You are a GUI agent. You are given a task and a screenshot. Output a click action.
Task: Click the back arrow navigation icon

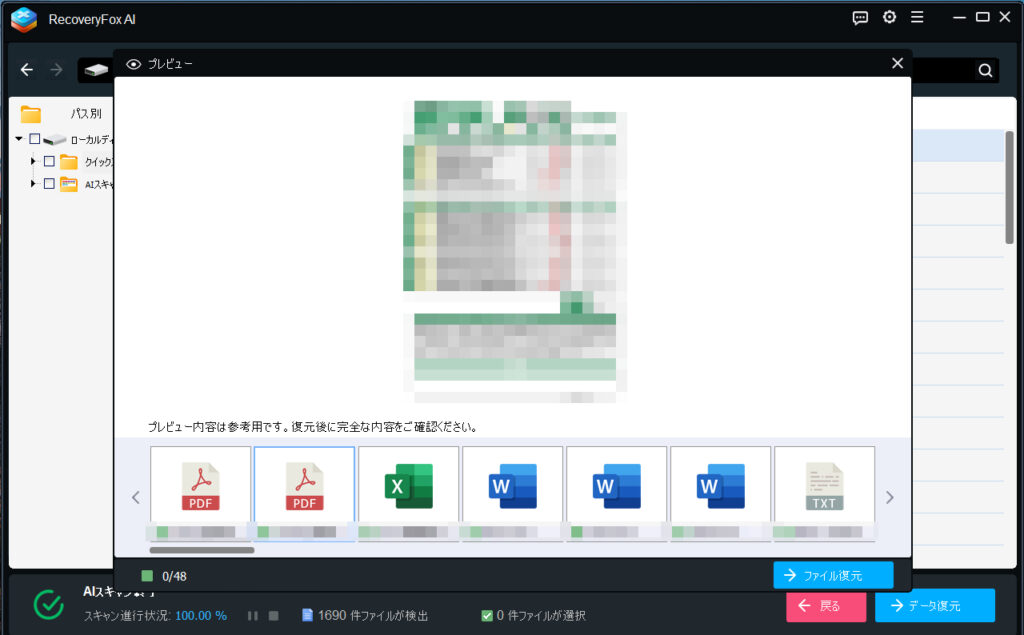[27, 70]
